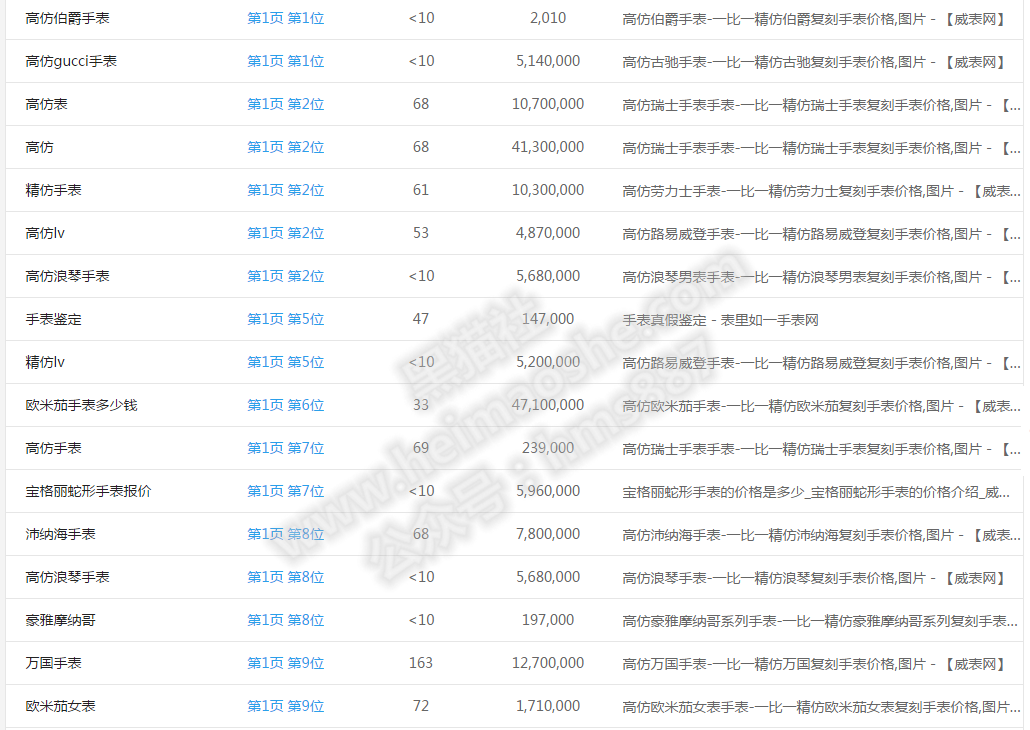
Task: Select the value 5,200,000
Action: click(x=548, y=362)
